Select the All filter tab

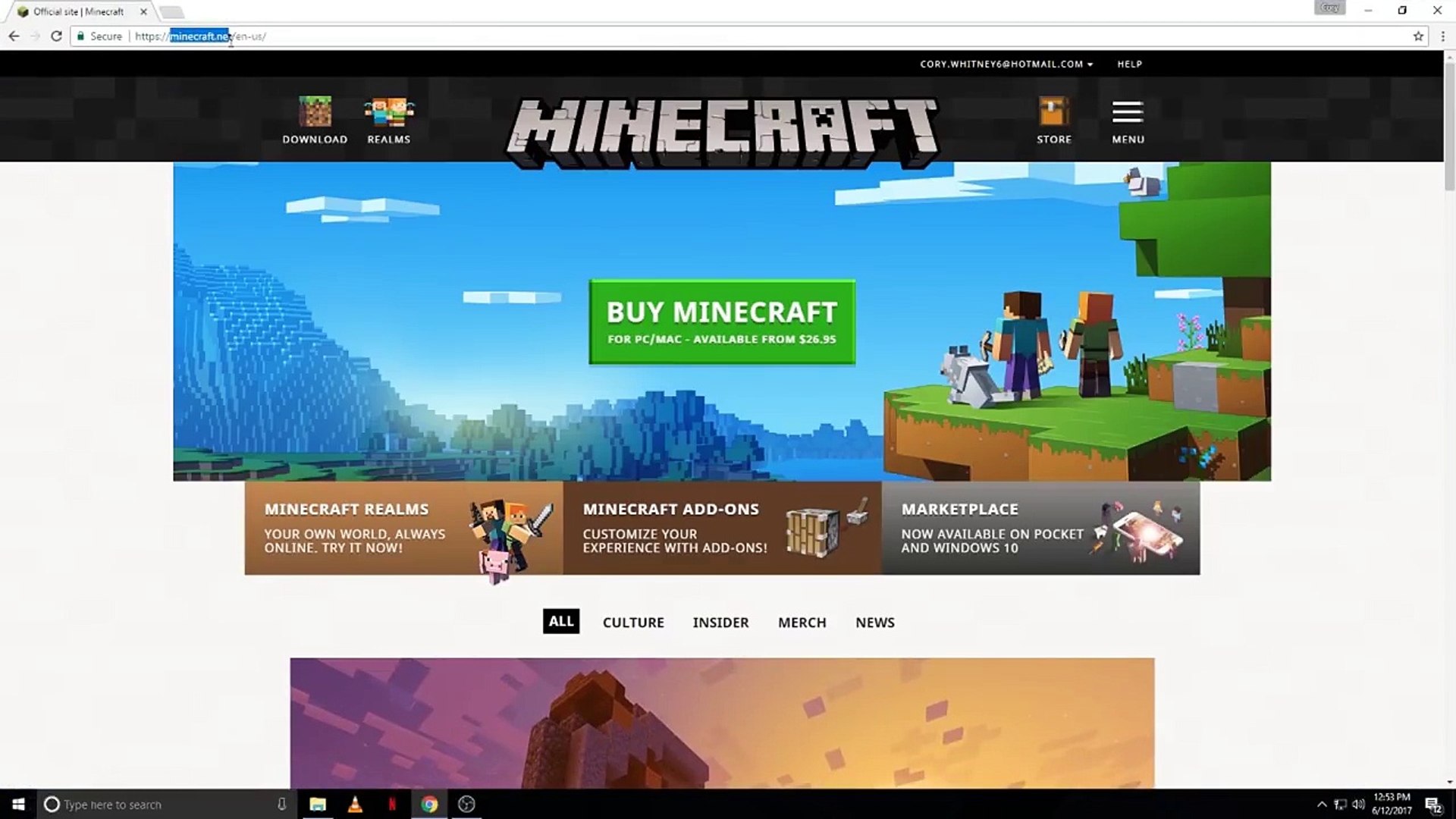(x=561, y=621)
